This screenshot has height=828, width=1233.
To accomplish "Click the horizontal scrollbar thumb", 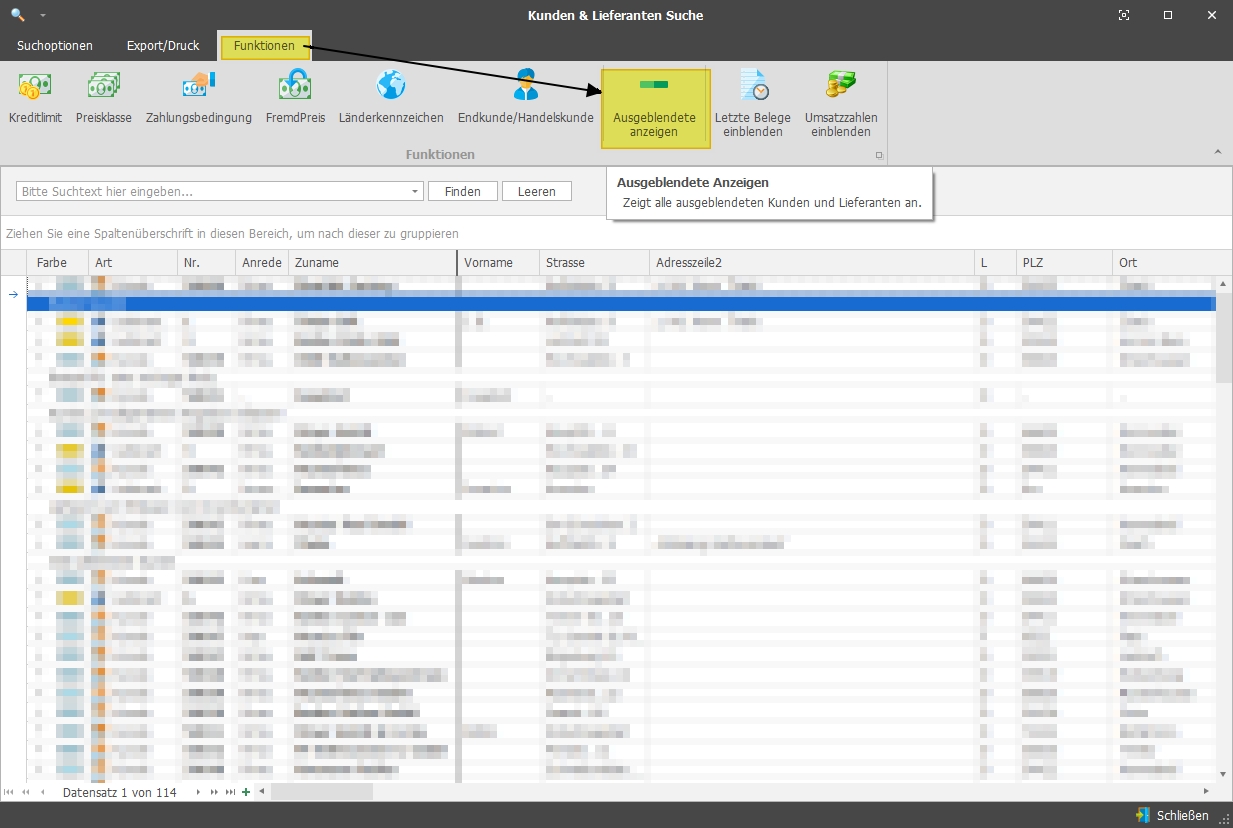I will (x=321, y=792).
